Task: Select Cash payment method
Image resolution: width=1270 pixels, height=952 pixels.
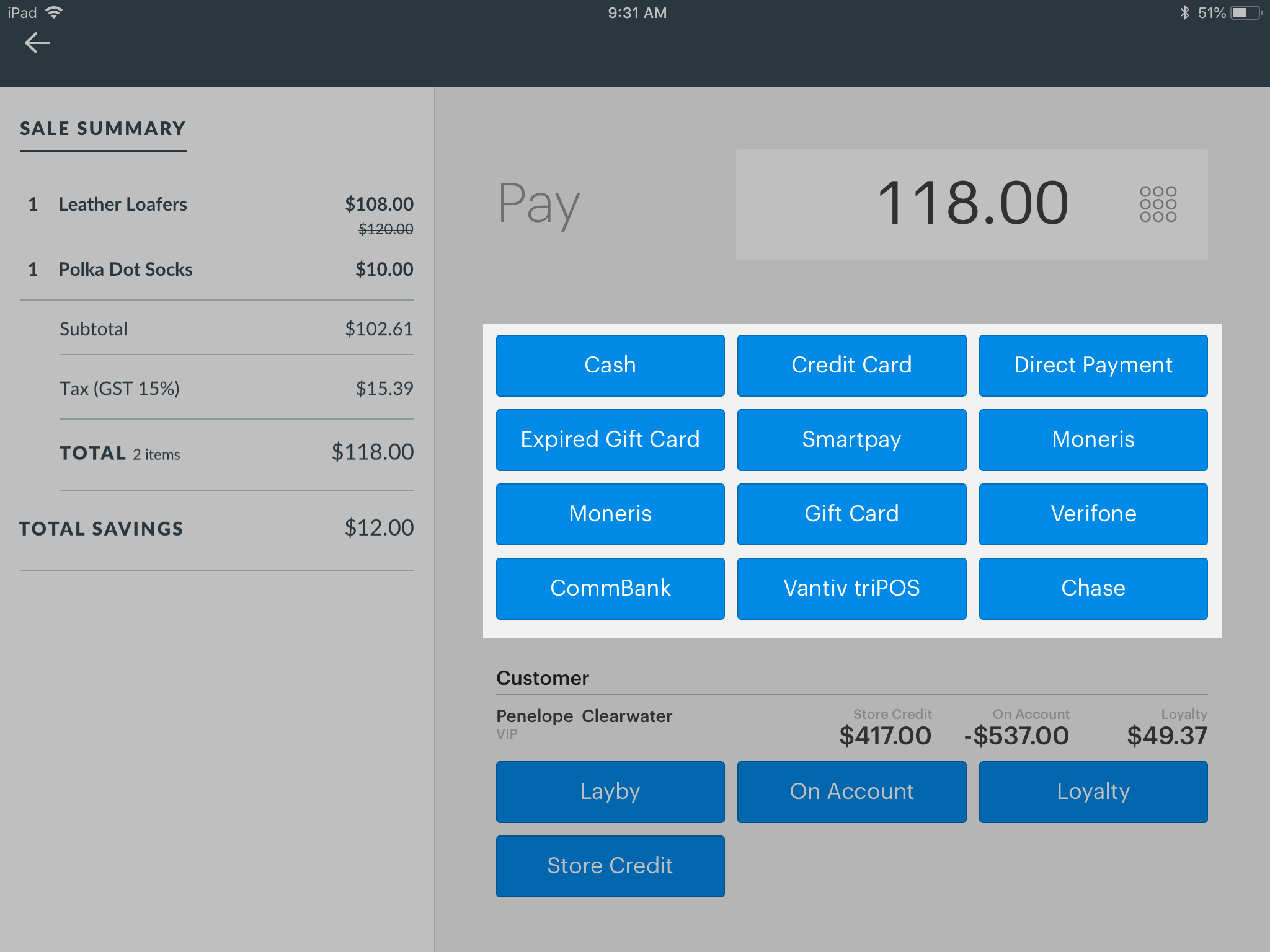Action: (x=610, y=365)
